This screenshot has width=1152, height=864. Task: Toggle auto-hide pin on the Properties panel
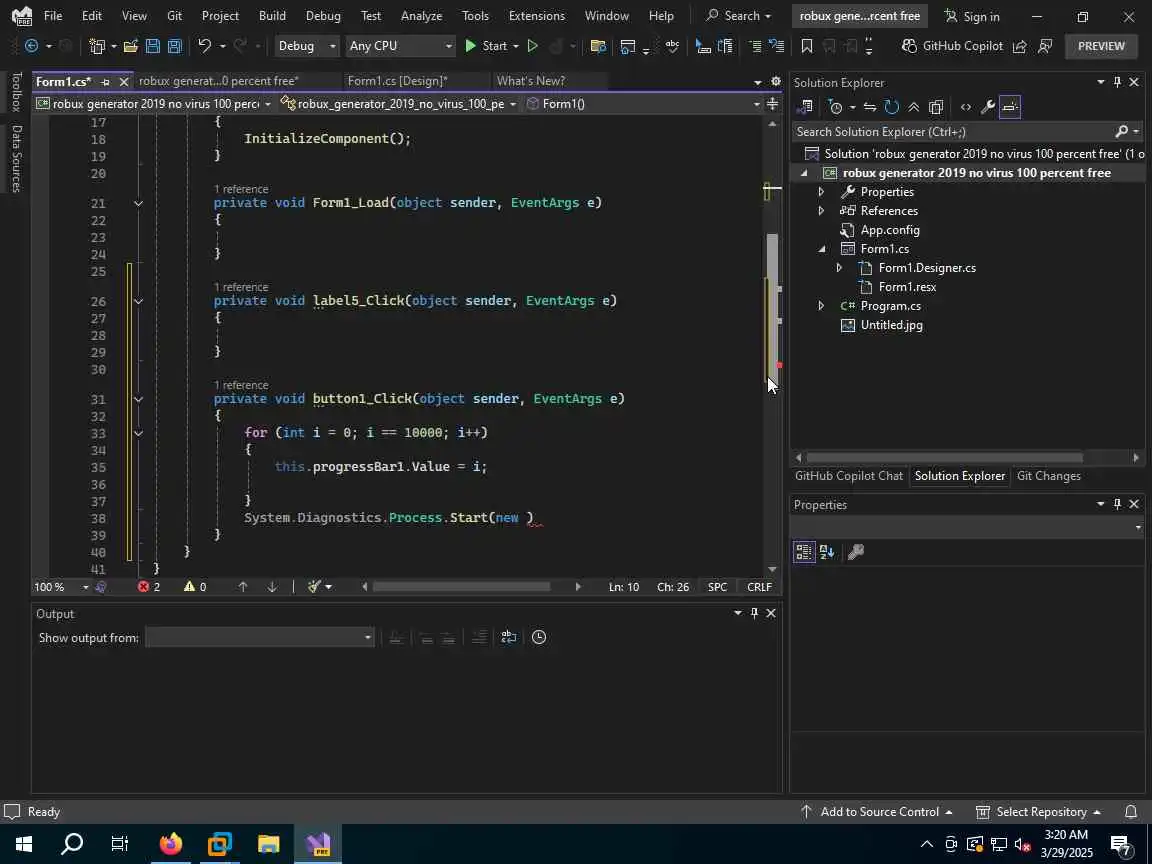[1117, 504]
